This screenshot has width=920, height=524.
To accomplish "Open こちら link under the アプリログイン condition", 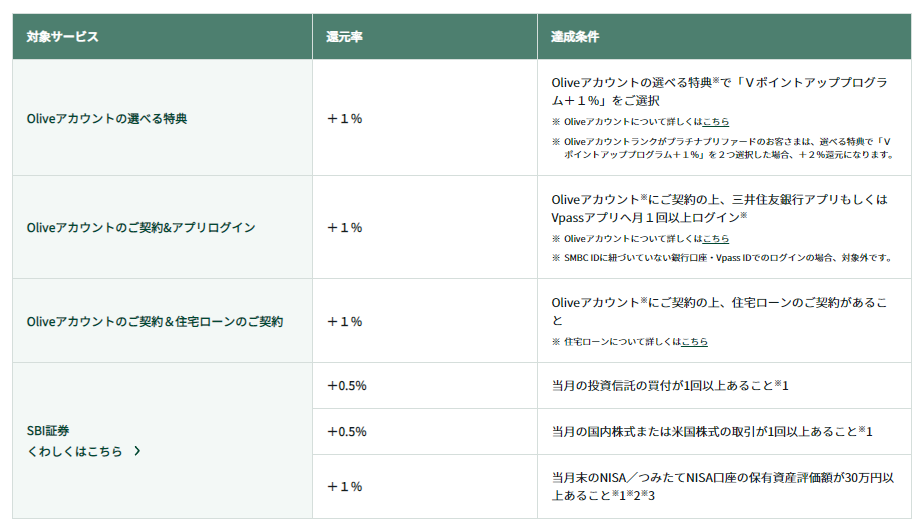I will [715, 239].
